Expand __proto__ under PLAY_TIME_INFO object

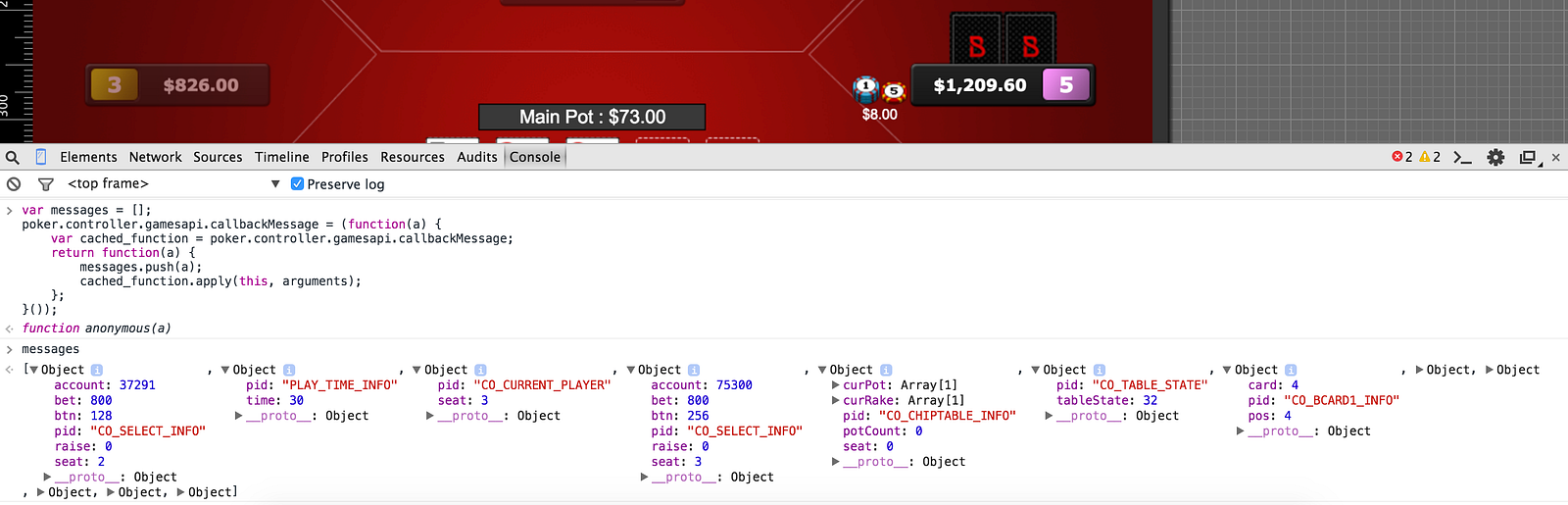pyautogui.click(x=239, y=416)
